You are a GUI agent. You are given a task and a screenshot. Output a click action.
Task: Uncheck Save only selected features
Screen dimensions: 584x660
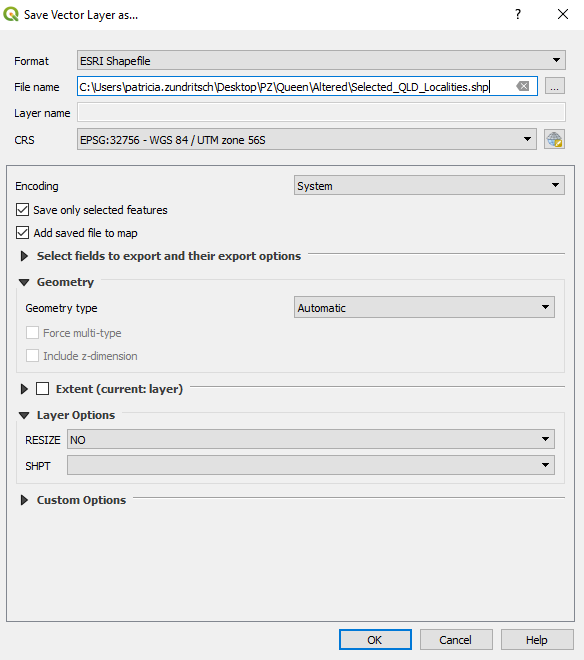(22, 210)
